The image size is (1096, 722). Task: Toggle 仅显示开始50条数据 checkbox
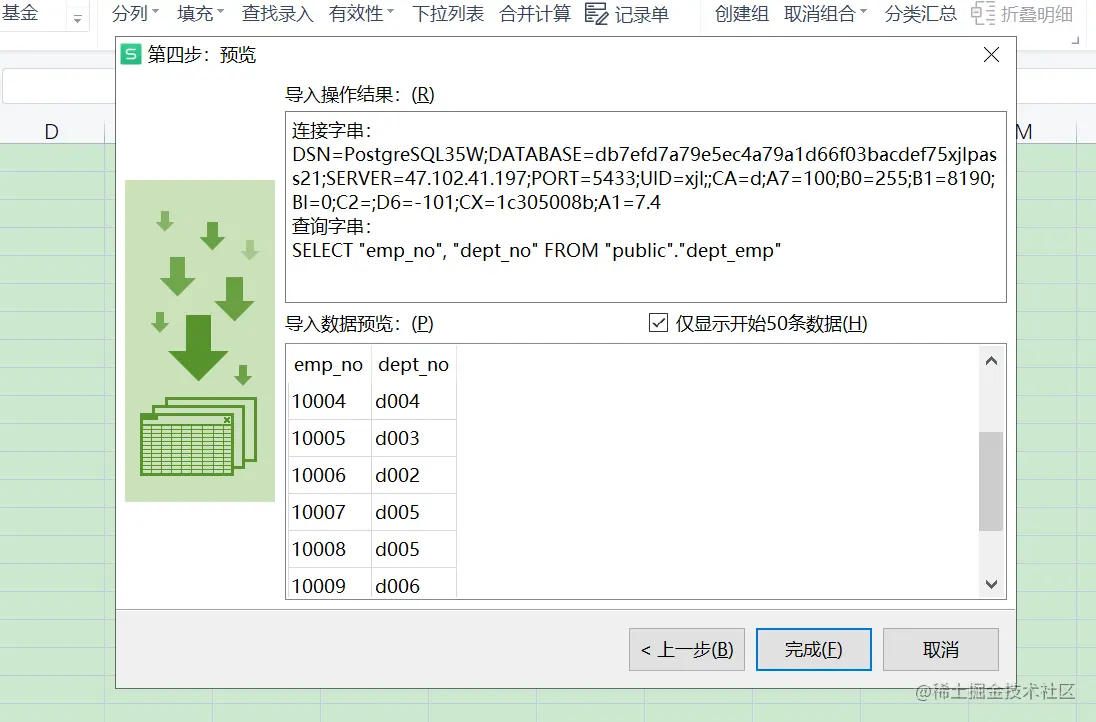pyautogui.click(x=658, y=323)
